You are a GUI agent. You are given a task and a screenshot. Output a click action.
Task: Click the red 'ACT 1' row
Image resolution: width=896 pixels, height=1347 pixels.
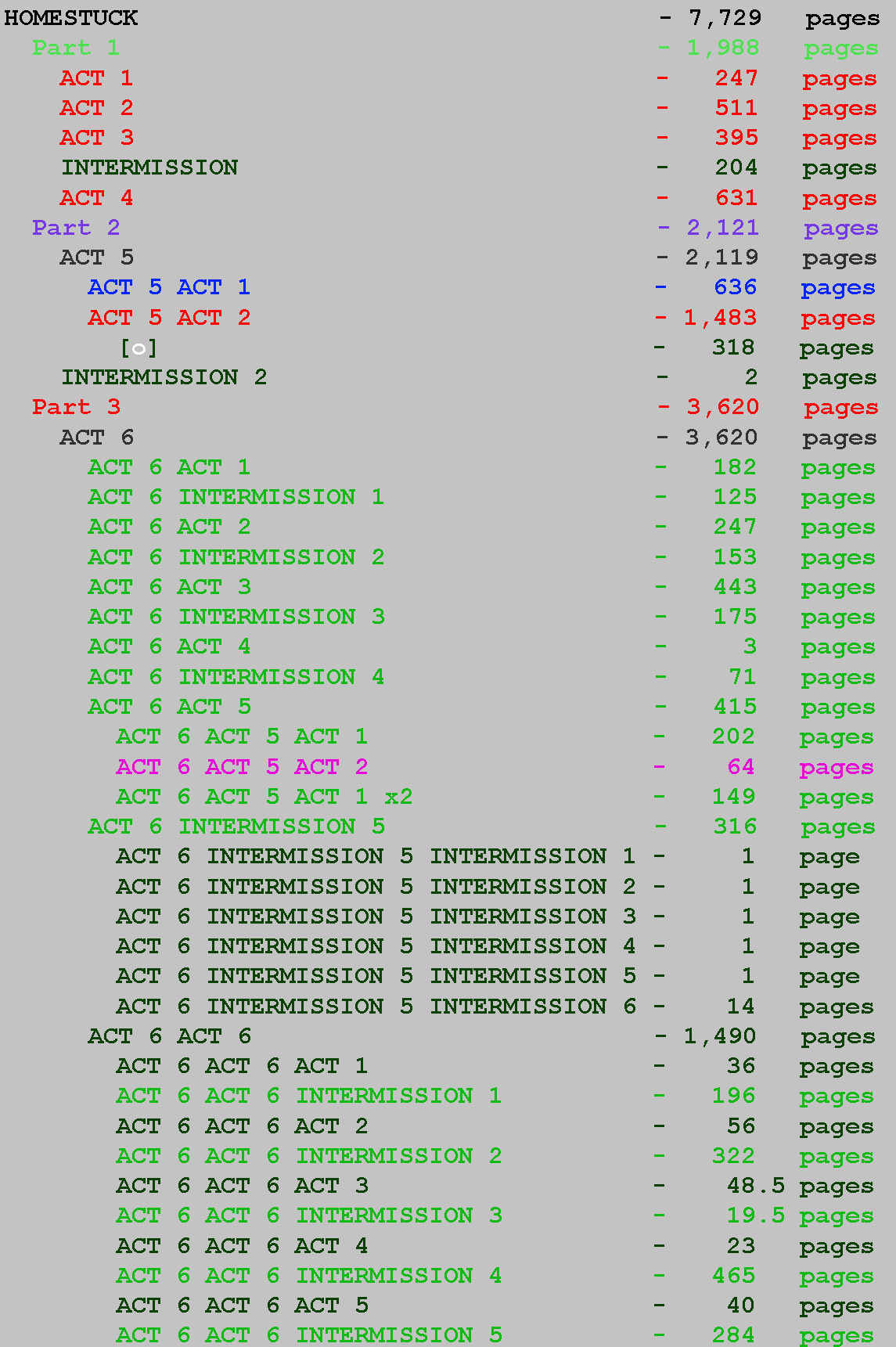tap(96, 78)
